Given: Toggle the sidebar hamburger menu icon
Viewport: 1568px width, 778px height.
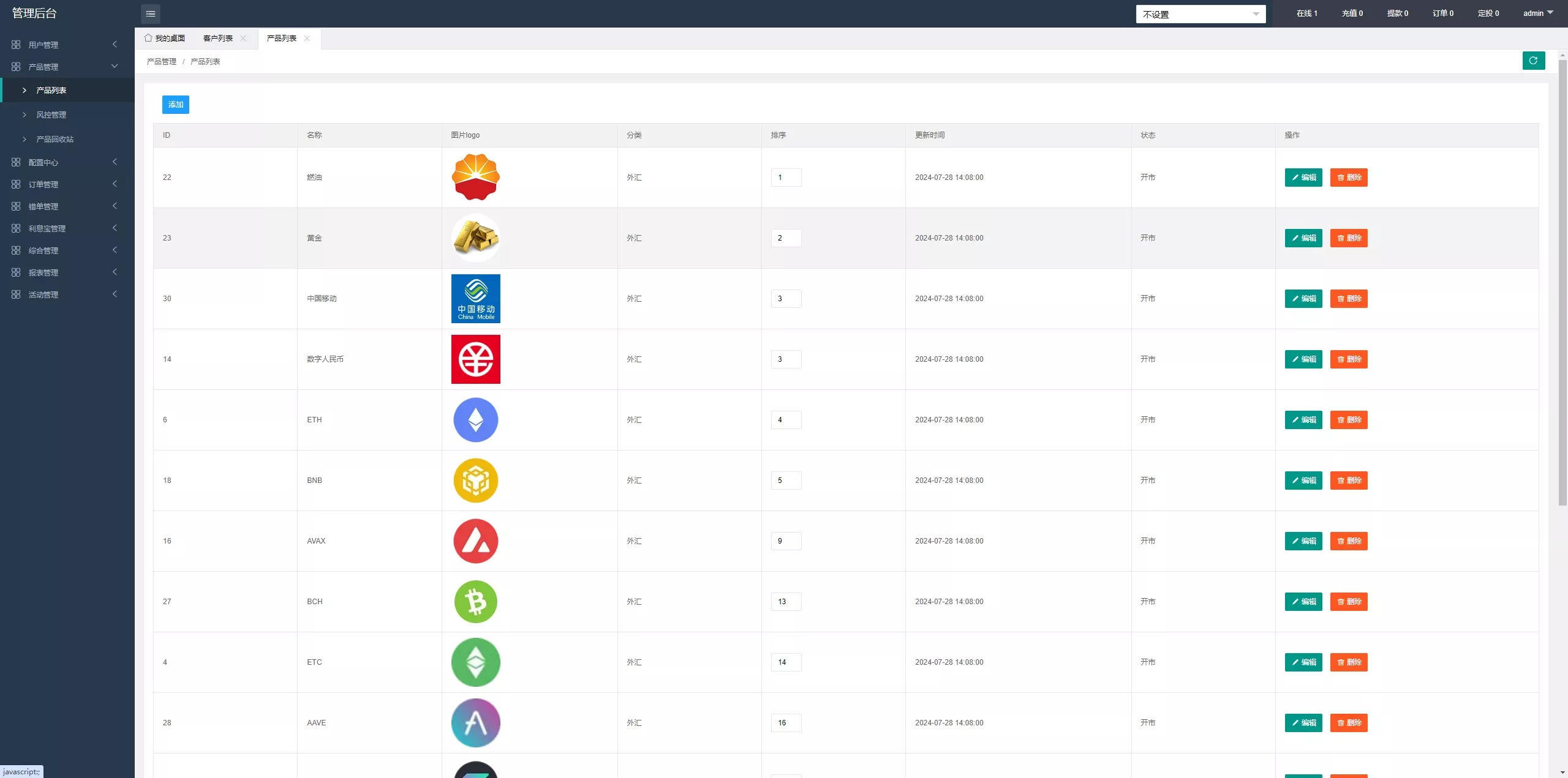Looking at the screenshot, I should pos(151,13).
